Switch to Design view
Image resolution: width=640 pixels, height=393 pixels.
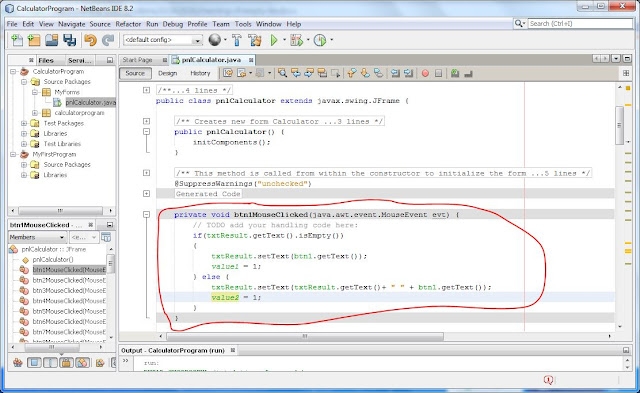pyautogui.click(x=167, y=73)
